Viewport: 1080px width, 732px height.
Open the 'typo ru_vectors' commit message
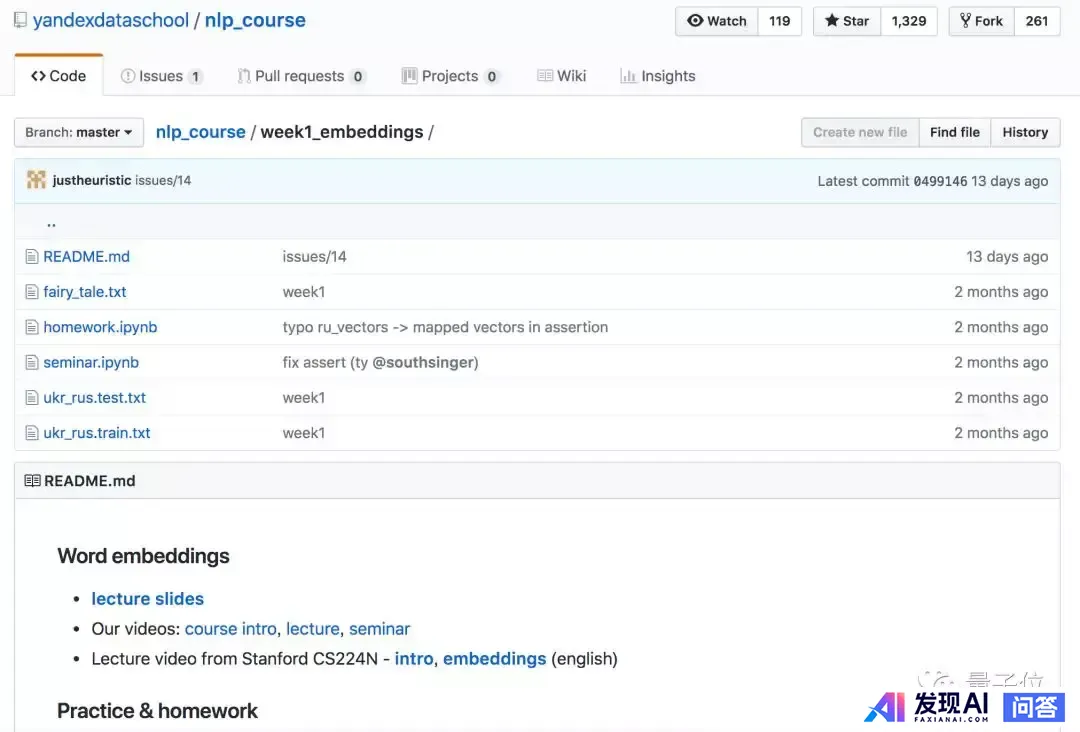(x=445, y=327)
